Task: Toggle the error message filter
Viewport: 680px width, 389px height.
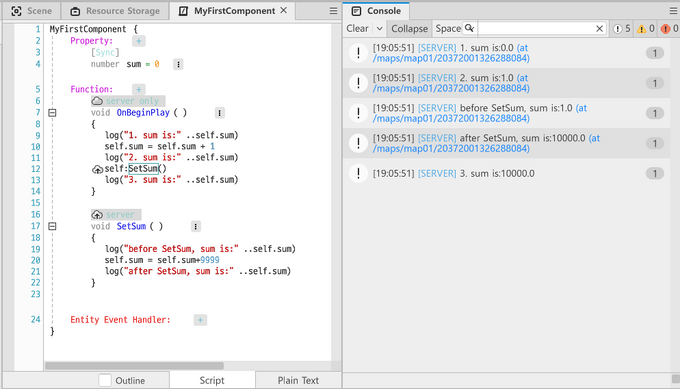Action: click(x=669, y=29)
